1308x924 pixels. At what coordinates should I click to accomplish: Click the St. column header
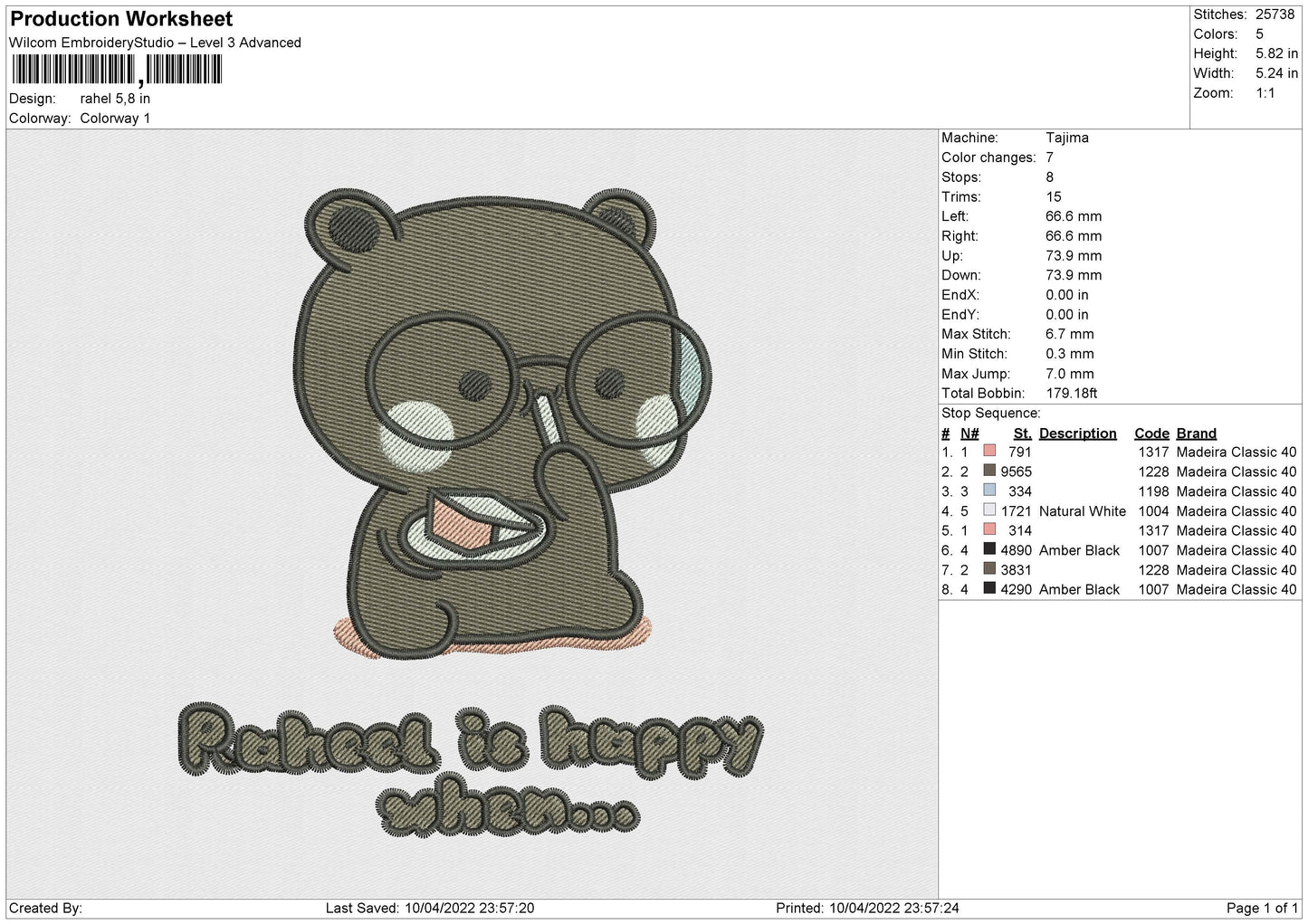click(x=1022, y=433)
